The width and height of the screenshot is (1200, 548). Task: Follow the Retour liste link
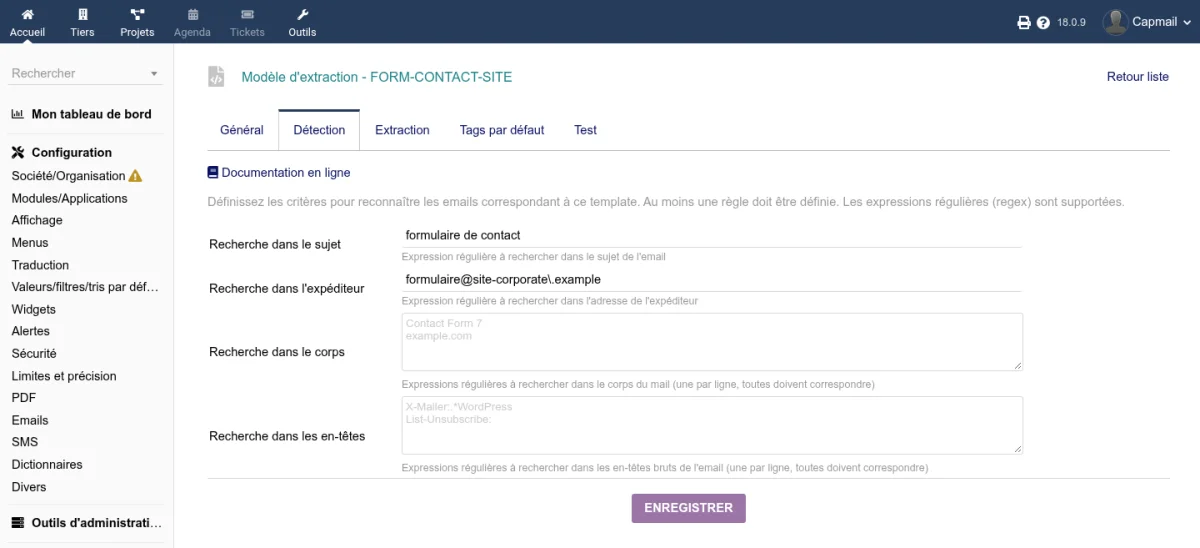(1138, 77)
